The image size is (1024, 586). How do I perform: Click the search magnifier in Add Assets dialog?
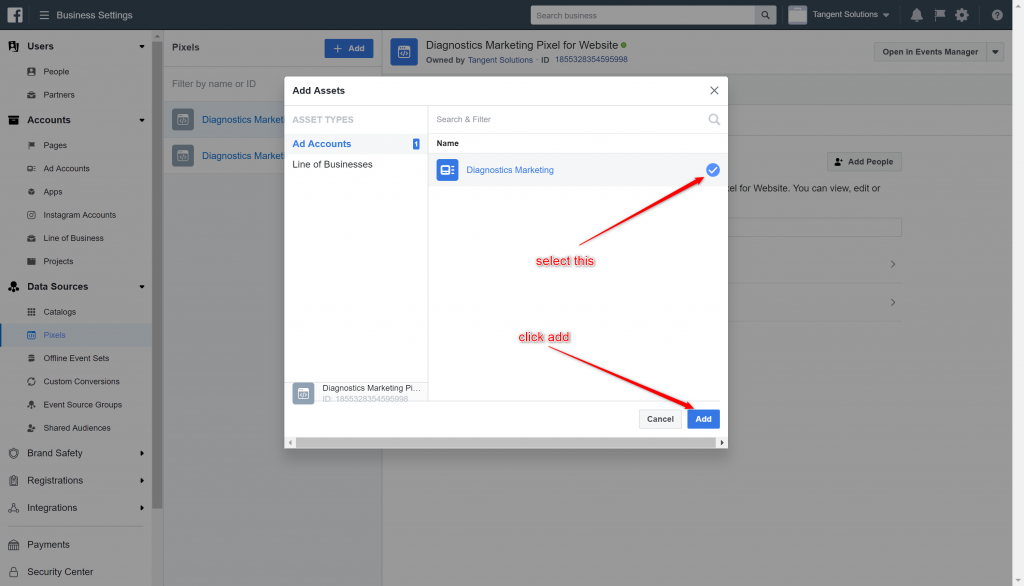(714, 120)
